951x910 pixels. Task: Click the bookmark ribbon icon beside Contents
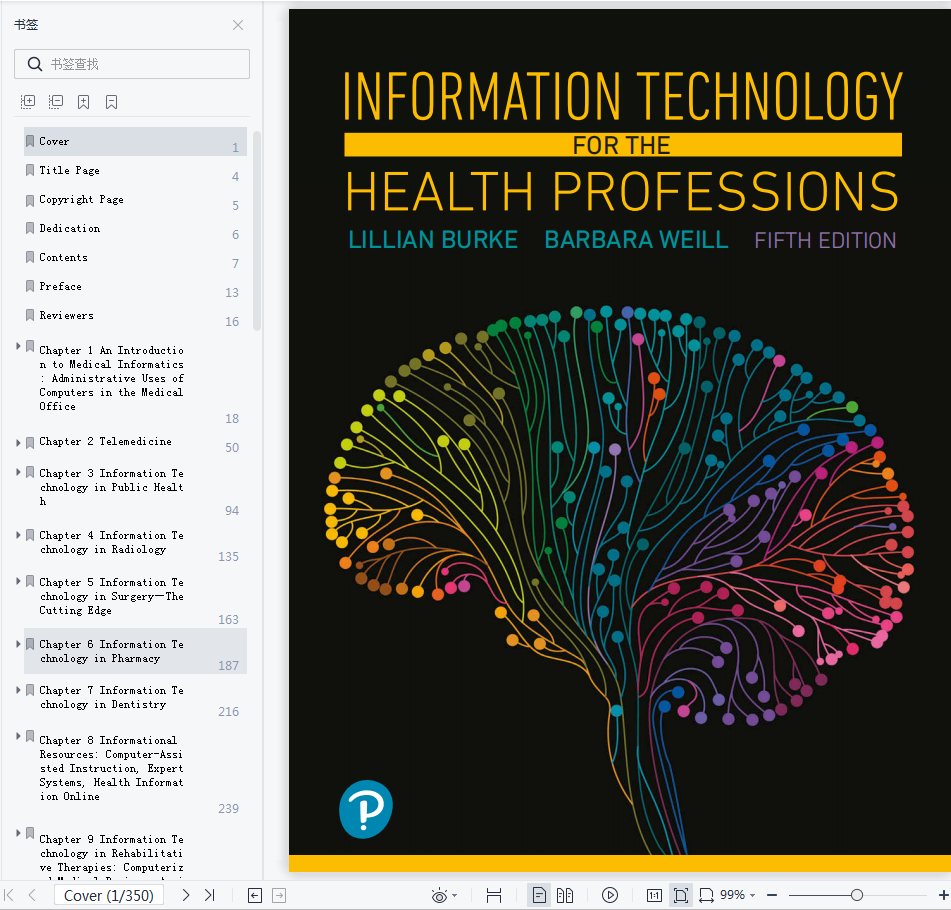pyautogui.click(x=30, y=257)
